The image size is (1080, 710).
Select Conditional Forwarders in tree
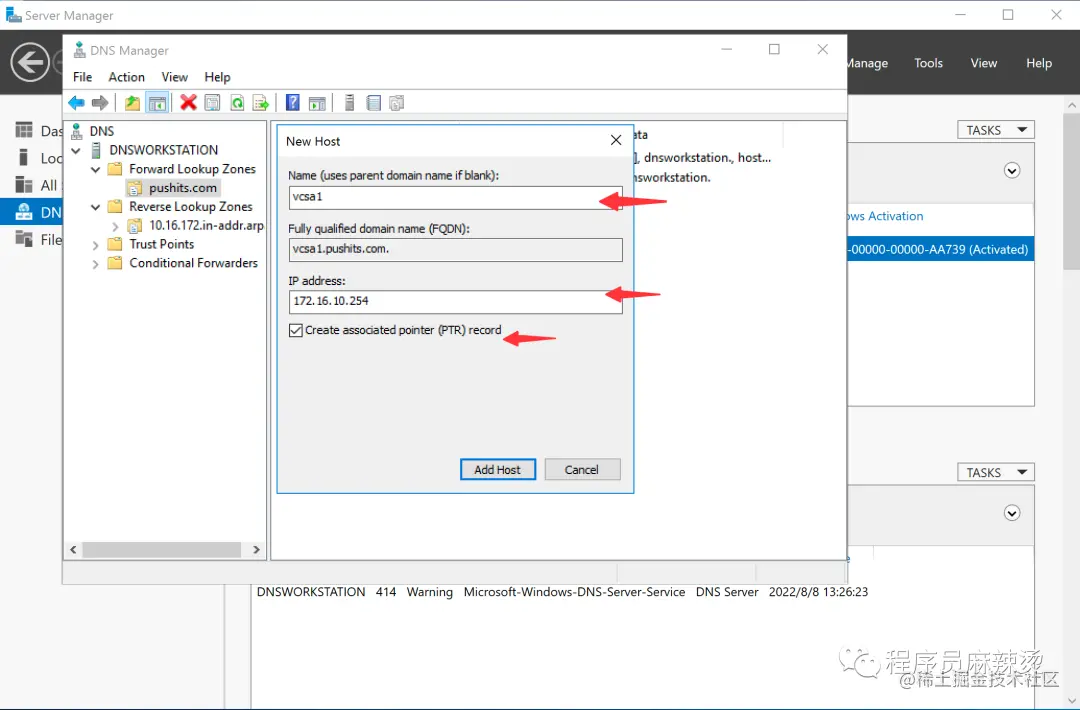(194, 263)
